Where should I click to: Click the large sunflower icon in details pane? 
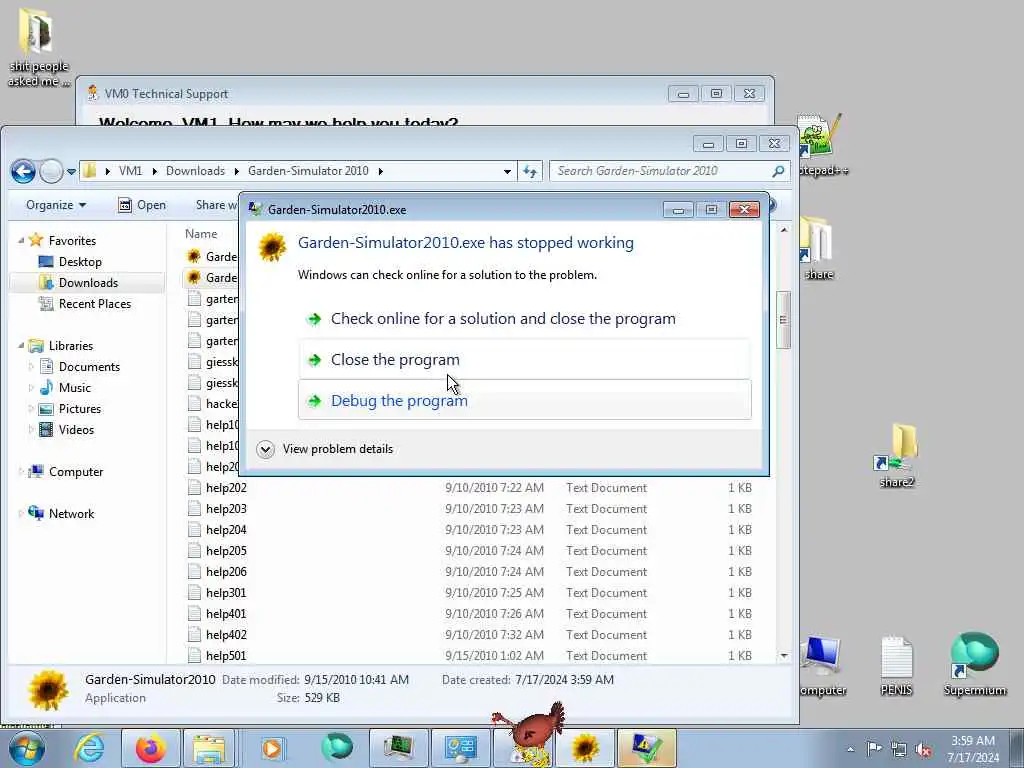pos(48,690)
